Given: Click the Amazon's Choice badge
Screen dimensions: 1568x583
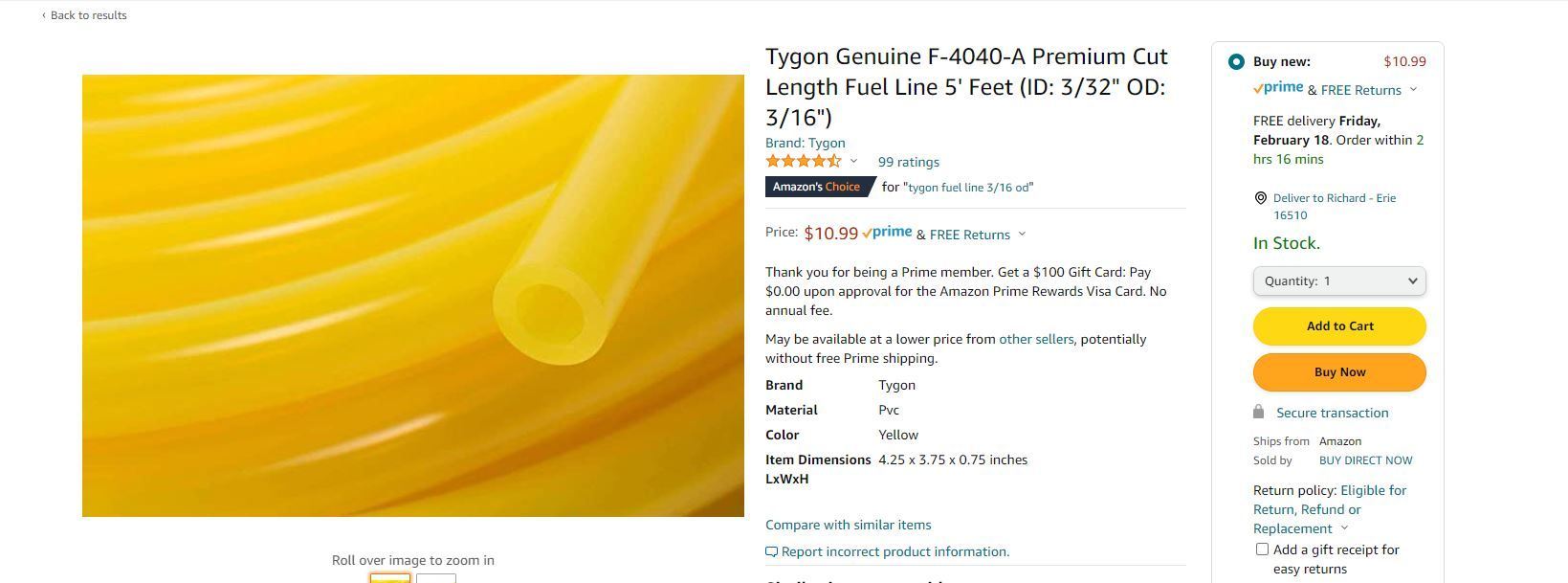Looking at the screenshot, I should [x=818, y=187].
